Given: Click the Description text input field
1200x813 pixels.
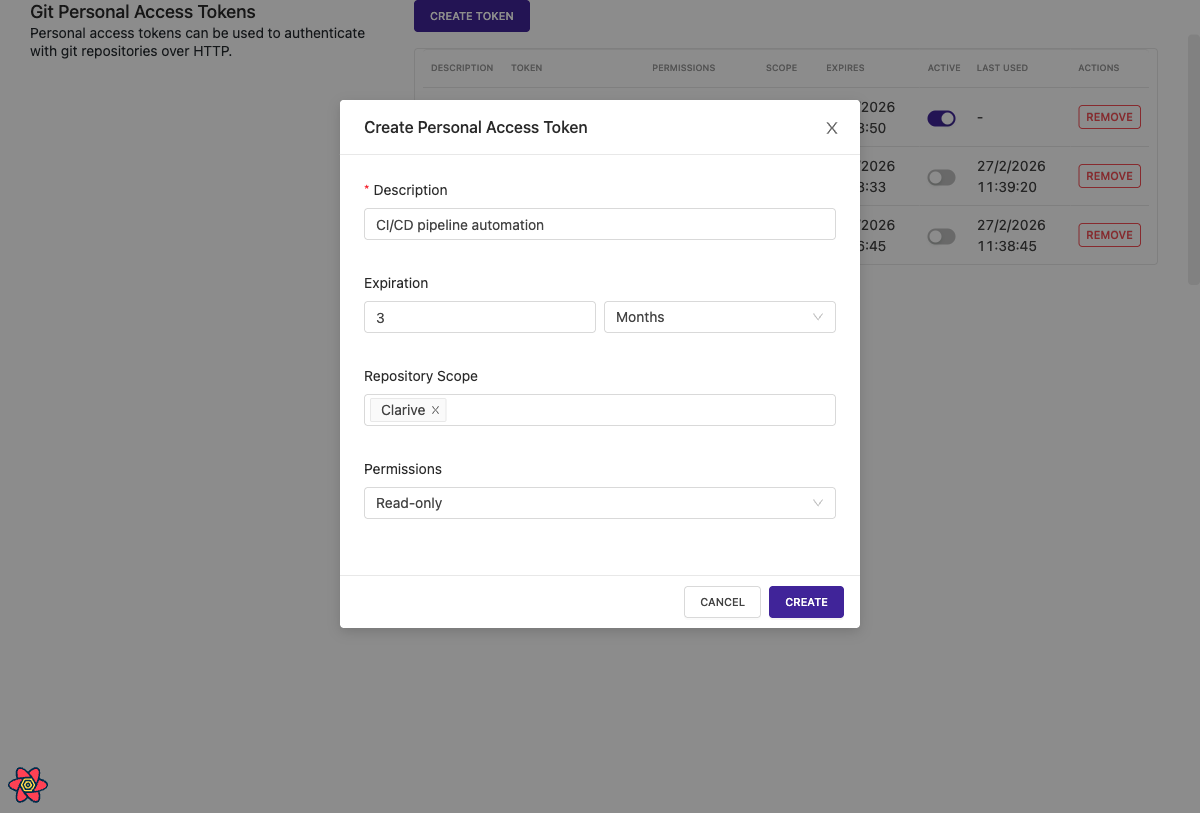Looking at the screenshot, I should tap(598, 224).
